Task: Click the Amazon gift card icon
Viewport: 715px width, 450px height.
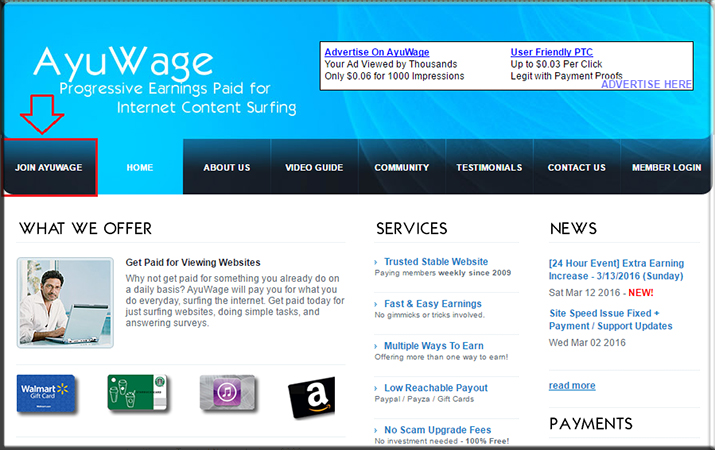Action: pyautogui.click(x=312, y=397)
